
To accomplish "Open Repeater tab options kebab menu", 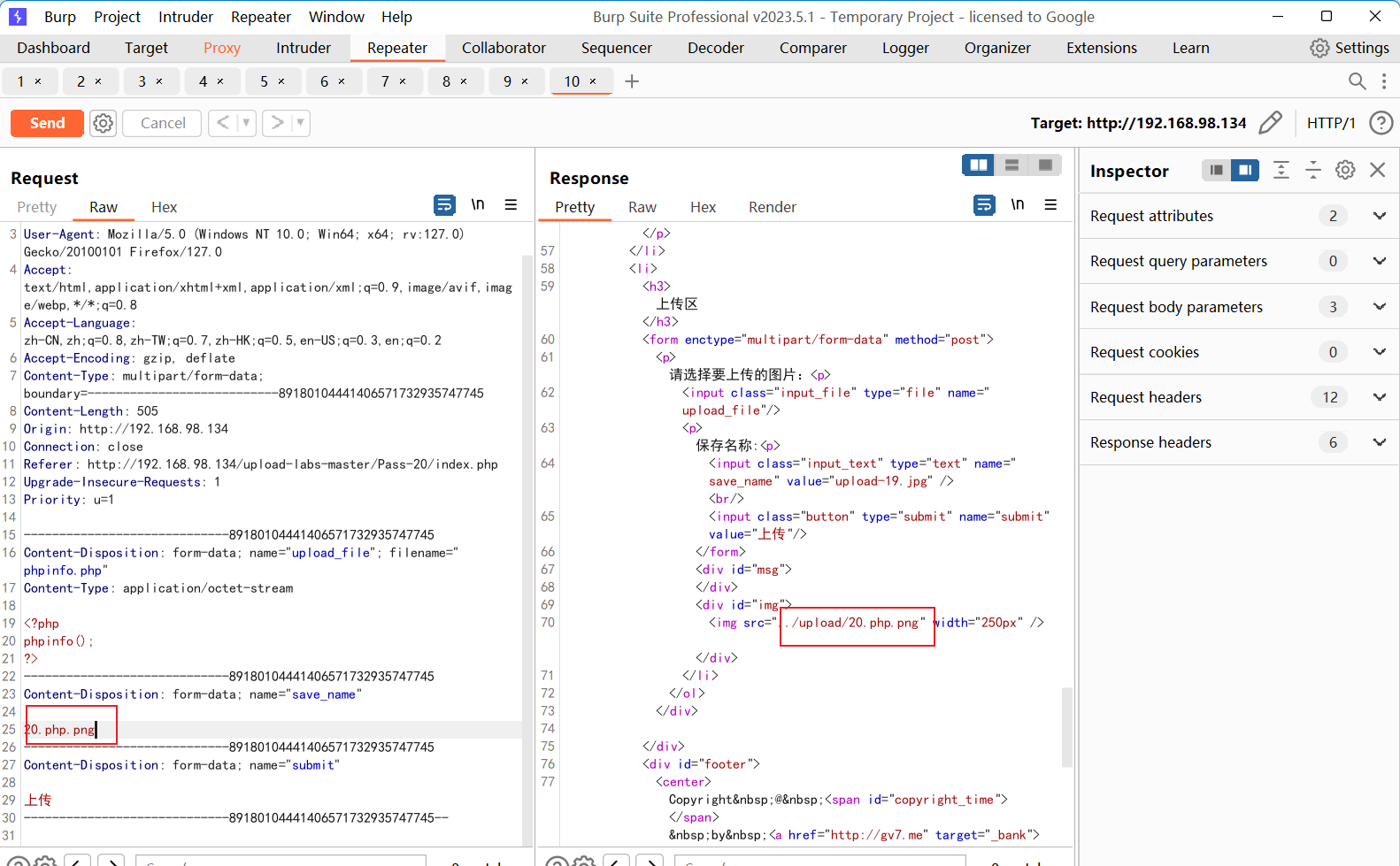I will tap(1384, 81).
